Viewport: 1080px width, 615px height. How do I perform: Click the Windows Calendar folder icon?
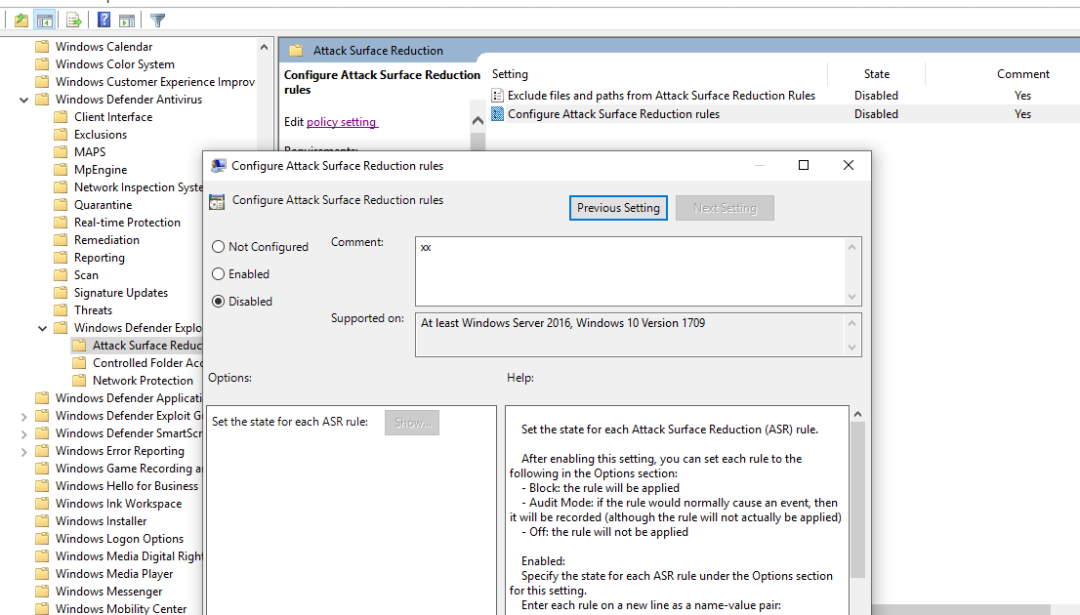pyautogui.click(x=42, y=46)
